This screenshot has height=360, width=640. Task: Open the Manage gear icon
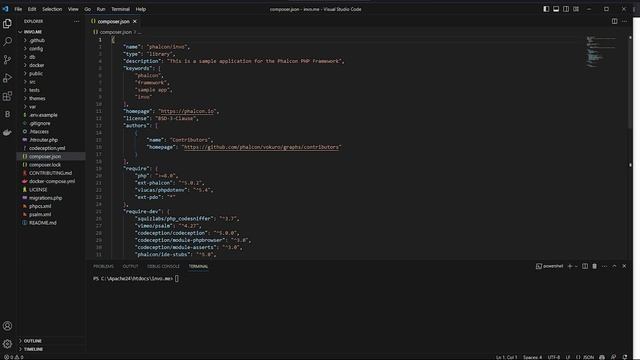(7, 344)
